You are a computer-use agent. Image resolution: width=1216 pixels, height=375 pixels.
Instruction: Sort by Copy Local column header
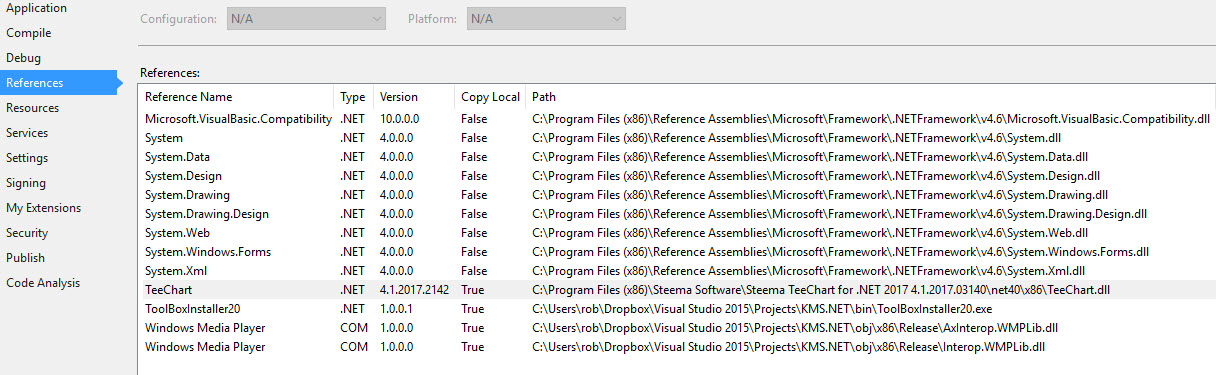pyautogui.click(x=490, y=97)
